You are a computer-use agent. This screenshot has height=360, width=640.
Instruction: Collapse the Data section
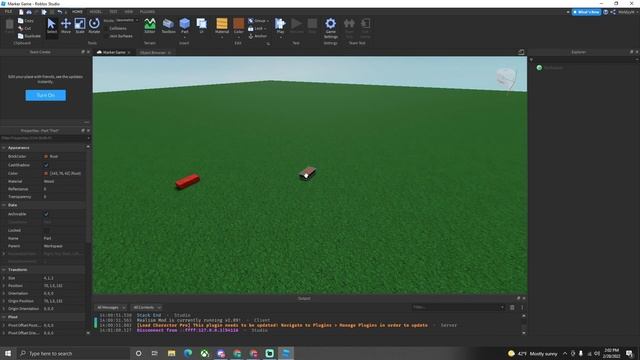[4, 205]
